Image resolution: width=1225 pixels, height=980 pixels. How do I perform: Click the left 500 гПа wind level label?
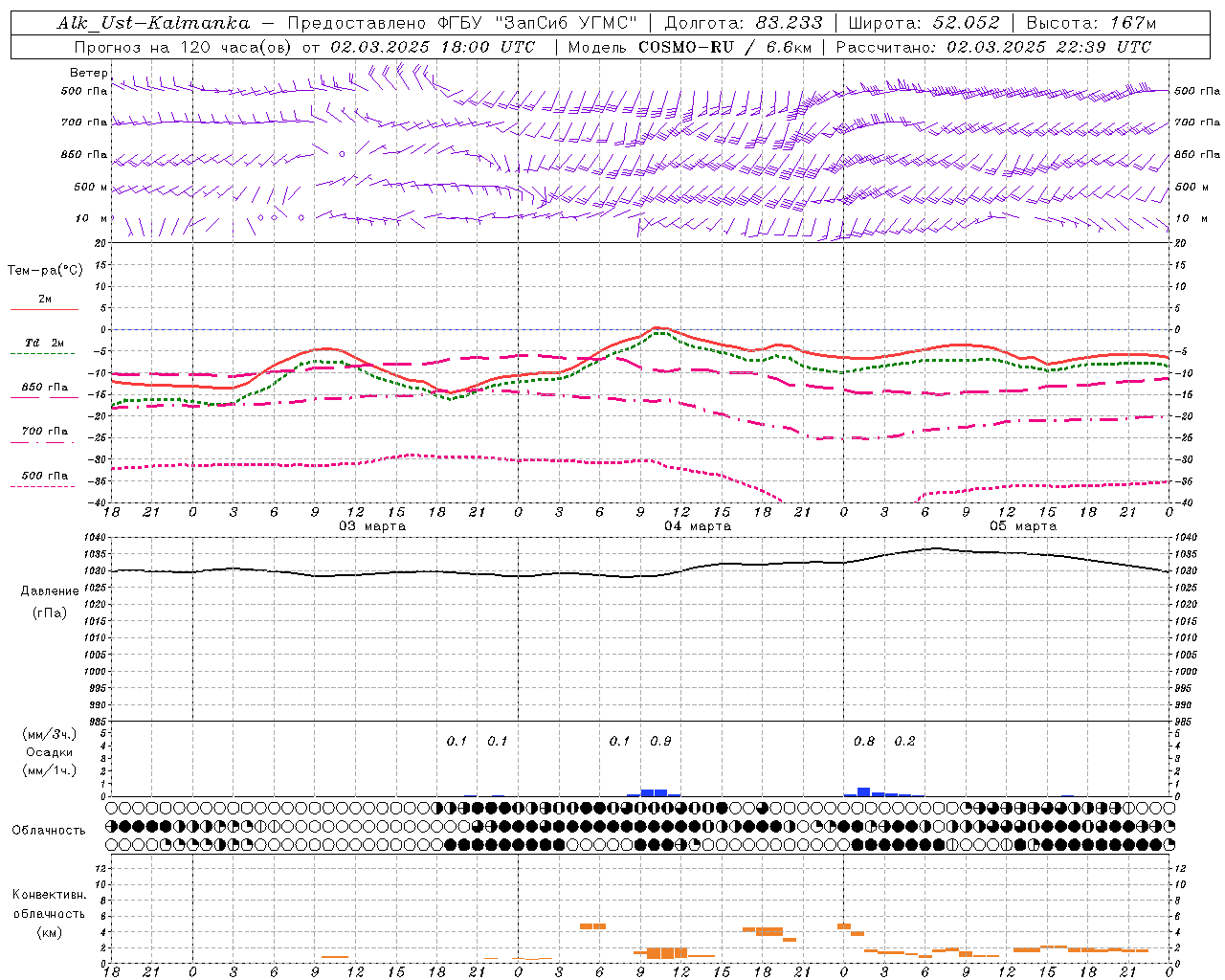coord(84,92)
